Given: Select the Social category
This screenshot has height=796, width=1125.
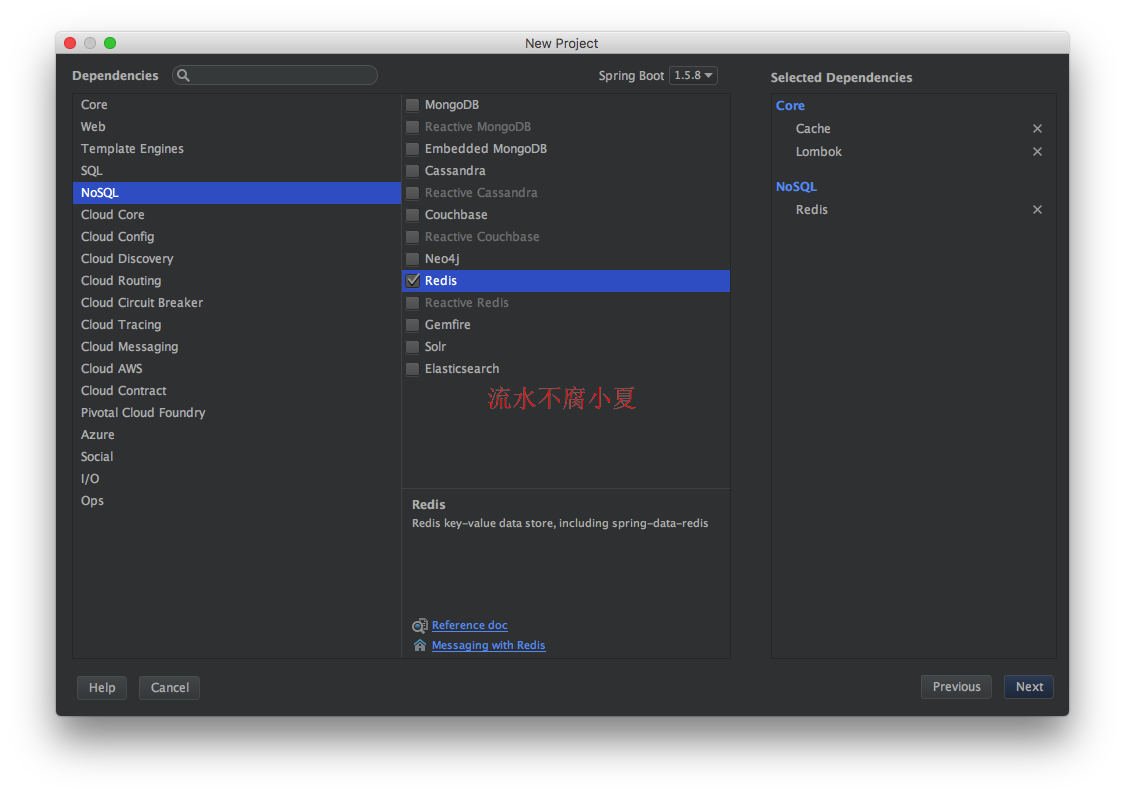Looking at the screenshot, I should [237, 456].
